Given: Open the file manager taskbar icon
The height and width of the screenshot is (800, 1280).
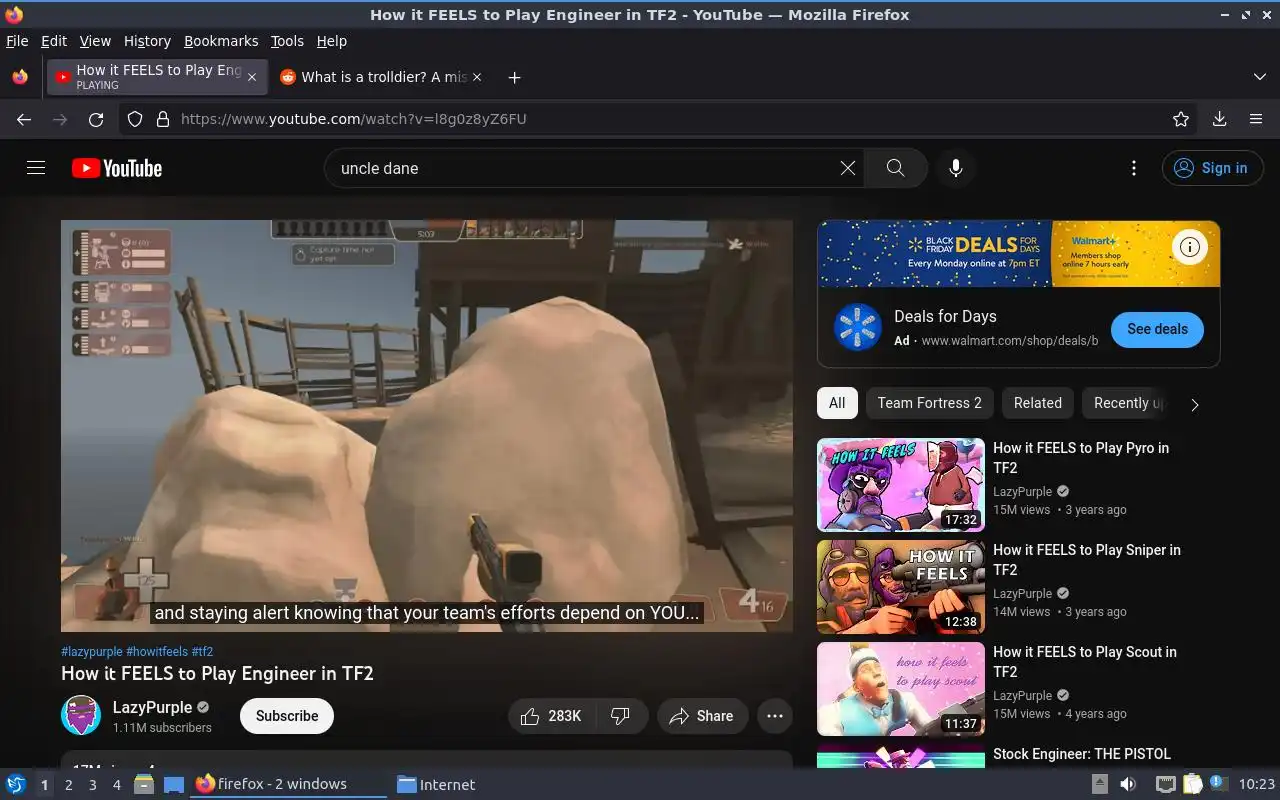Looking at the screenshot, I should pos(144,784).
